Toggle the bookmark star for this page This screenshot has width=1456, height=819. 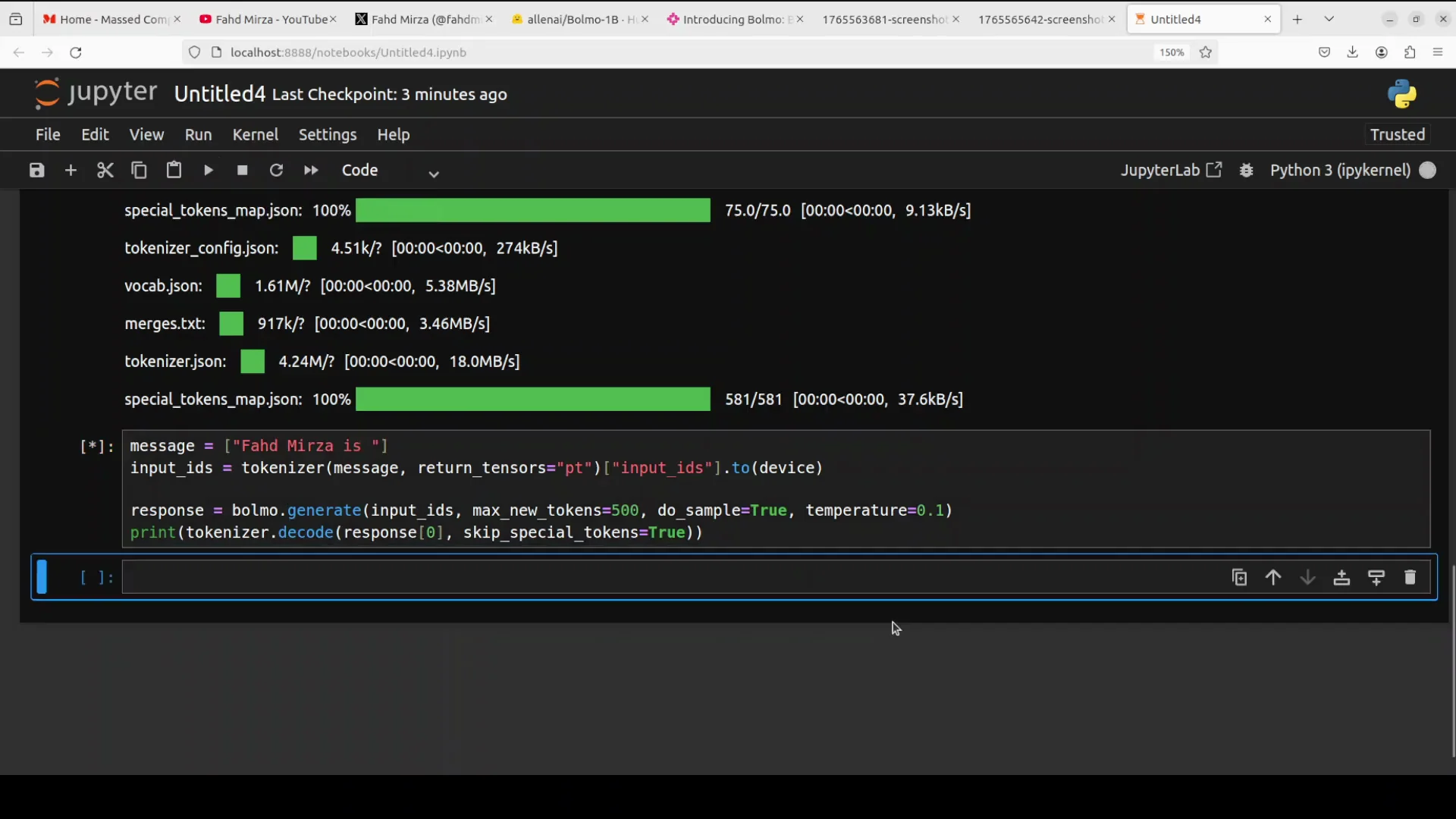click(1207, 52)
